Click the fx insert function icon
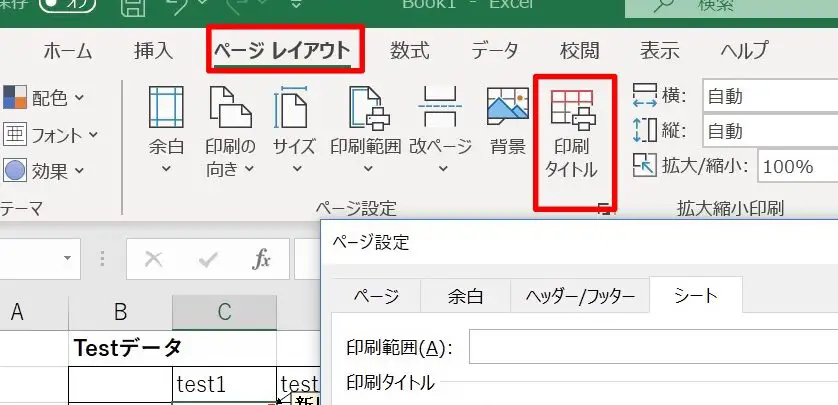Image resolution: width=838 pixels, height=405 pixels. (261, 260)
